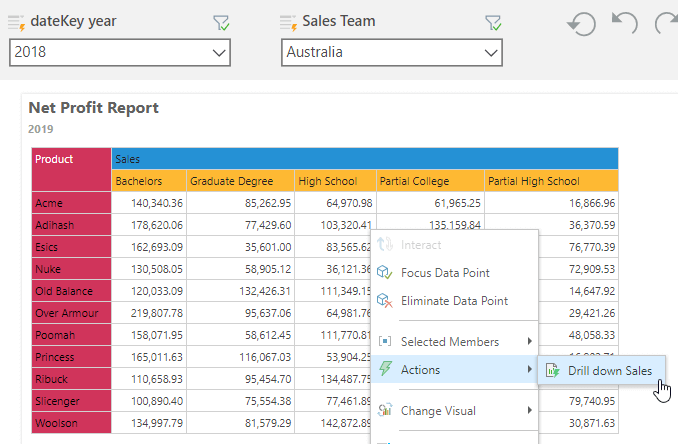Click the Ribuck product row label
The width and height of the screenshot is (678, 444).
(71, 379)
